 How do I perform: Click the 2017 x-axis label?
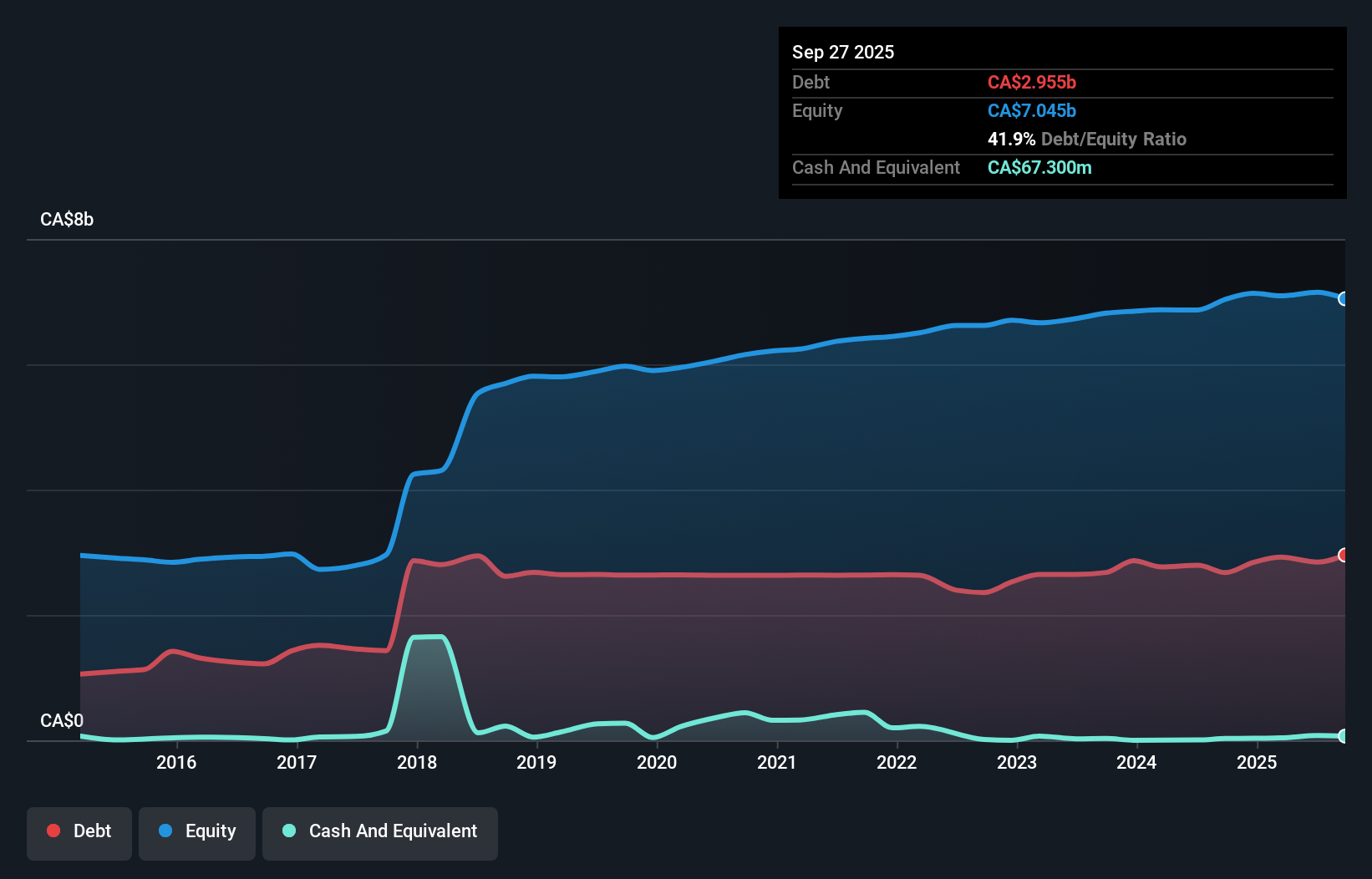coord(297,762)
